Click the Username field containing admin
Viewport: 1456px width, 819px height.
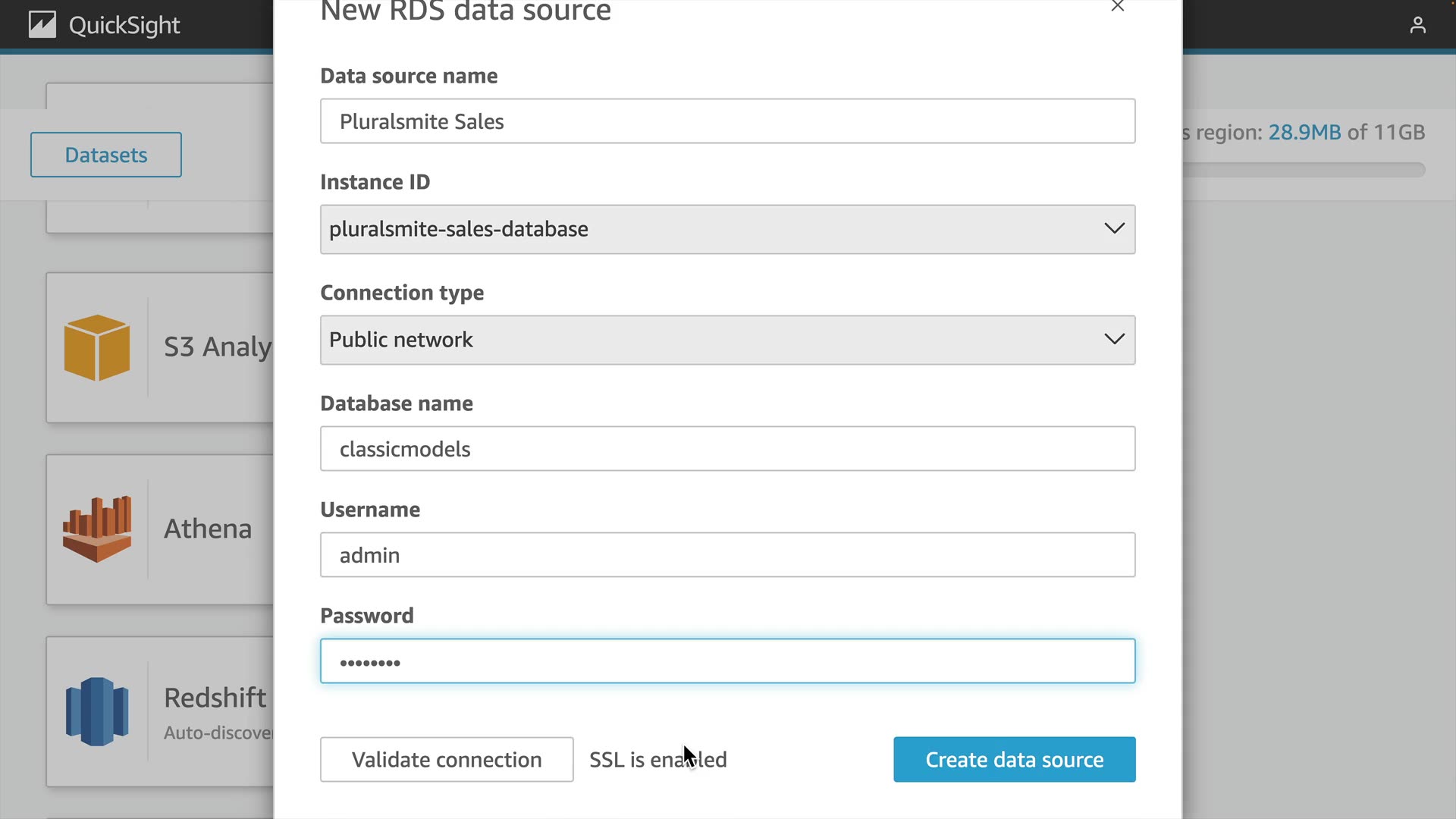(726, 555)
